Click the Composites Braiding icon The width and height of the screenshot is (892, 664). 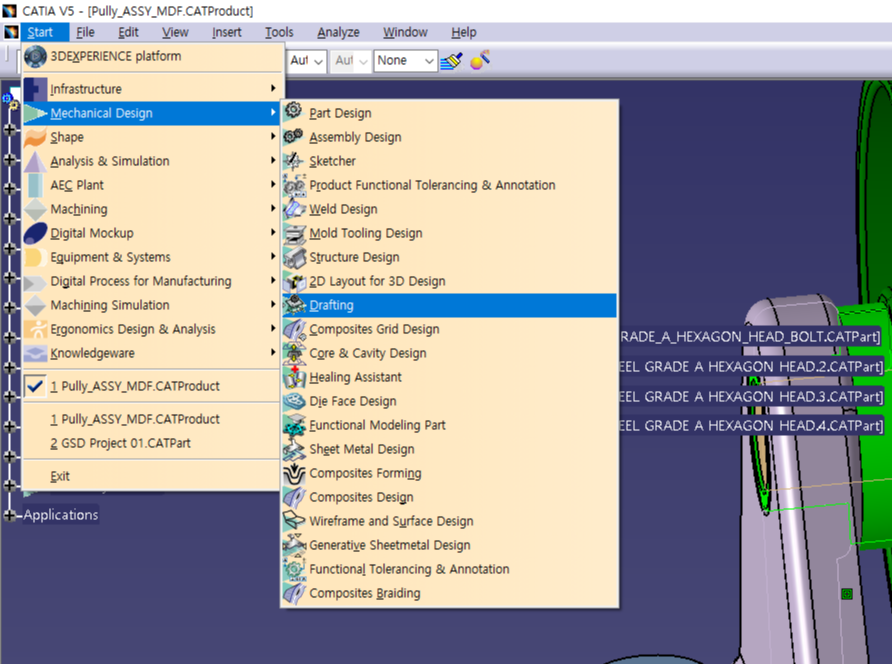pos(294,593)
